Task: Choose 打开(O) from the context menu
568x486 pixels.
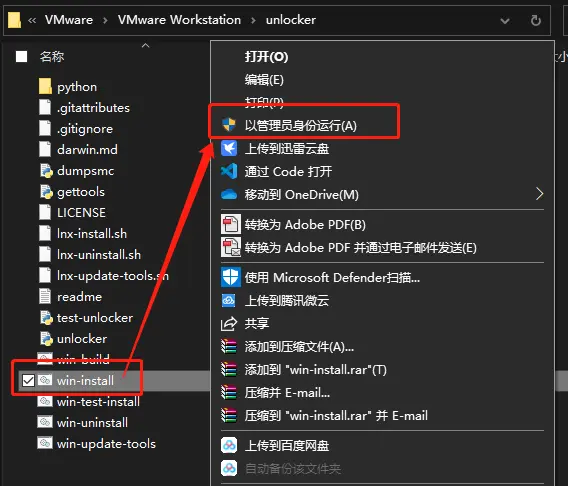Action: (266, 57)
